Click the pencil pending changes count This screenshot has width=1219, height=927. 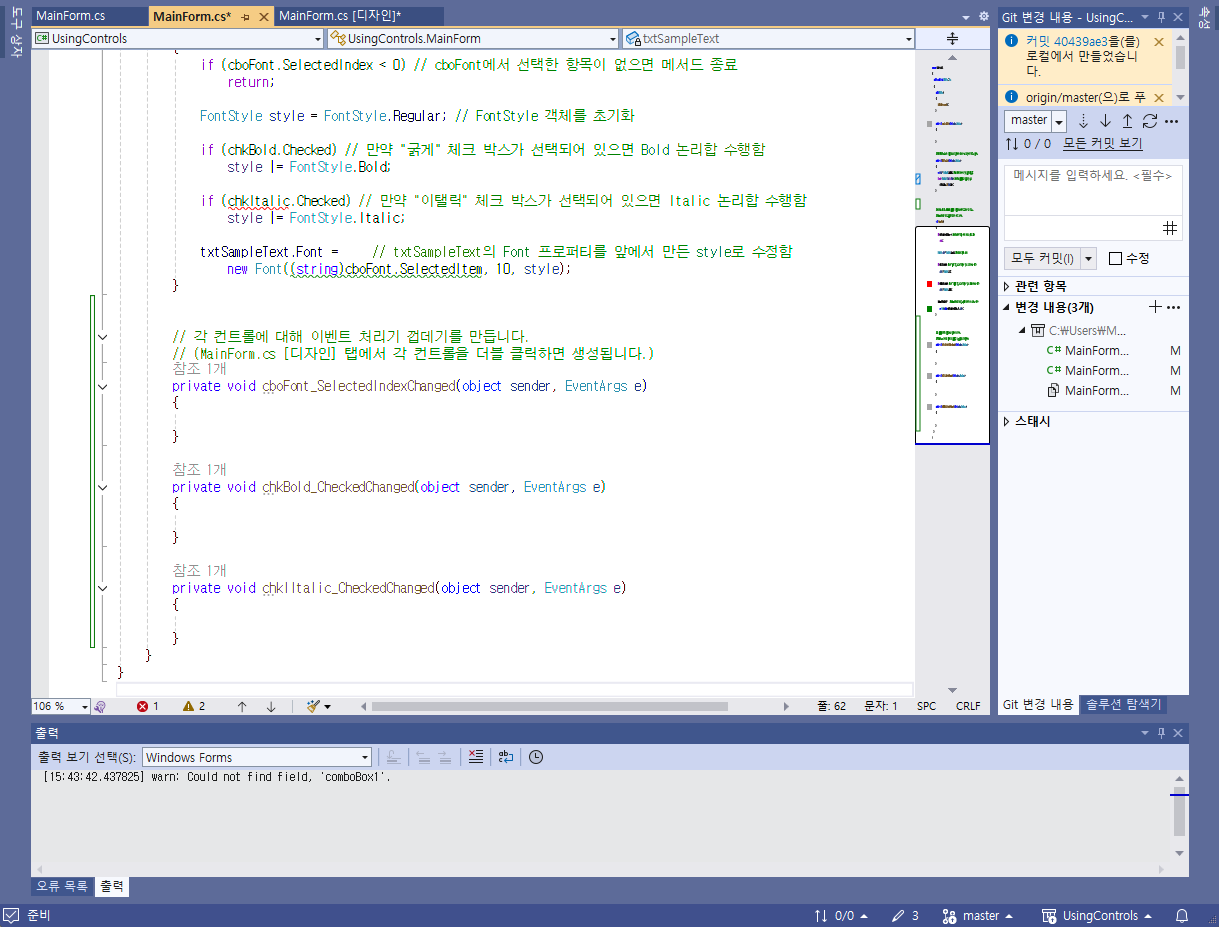(905, 916)
